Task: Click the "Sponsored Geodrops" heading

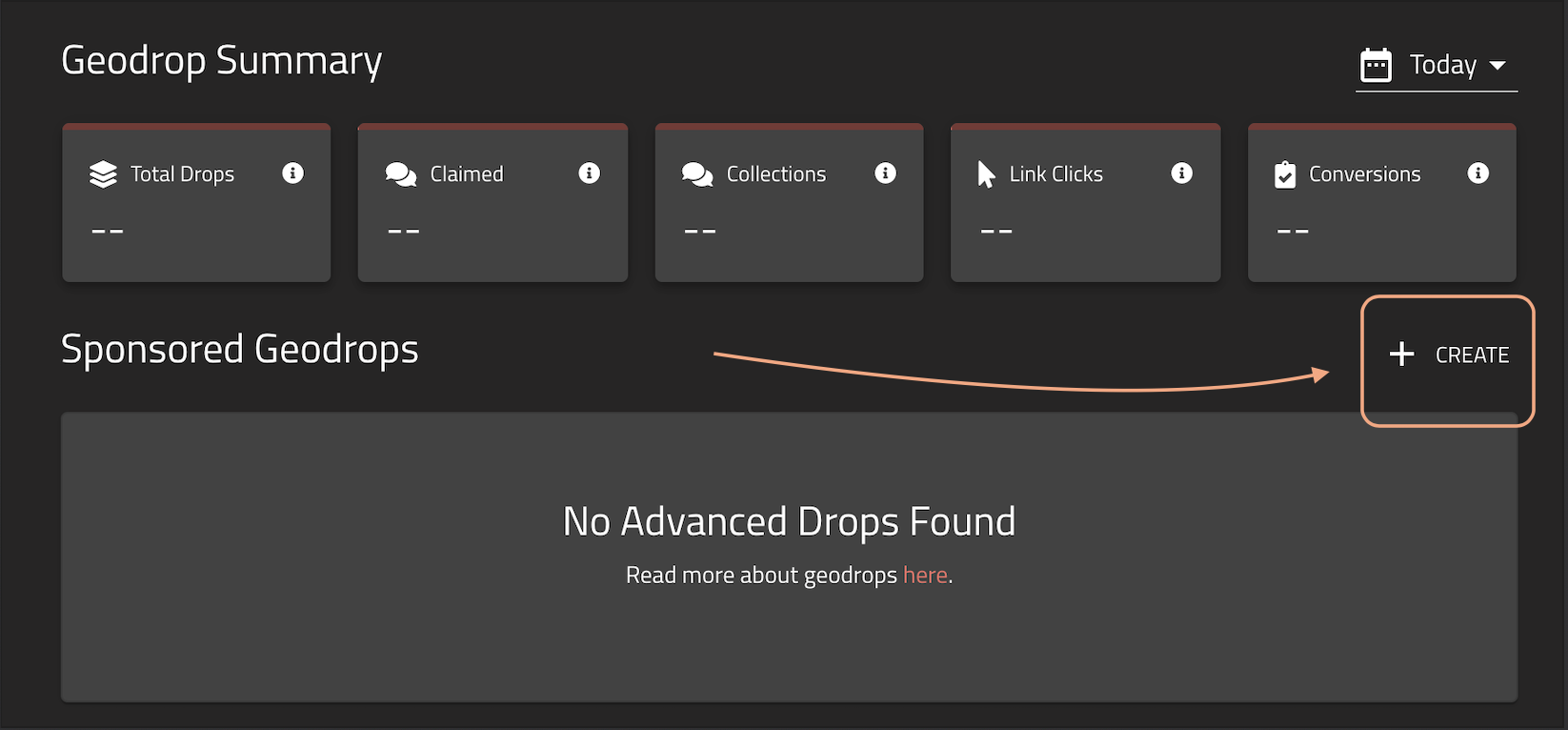Action: pos(240,350)
